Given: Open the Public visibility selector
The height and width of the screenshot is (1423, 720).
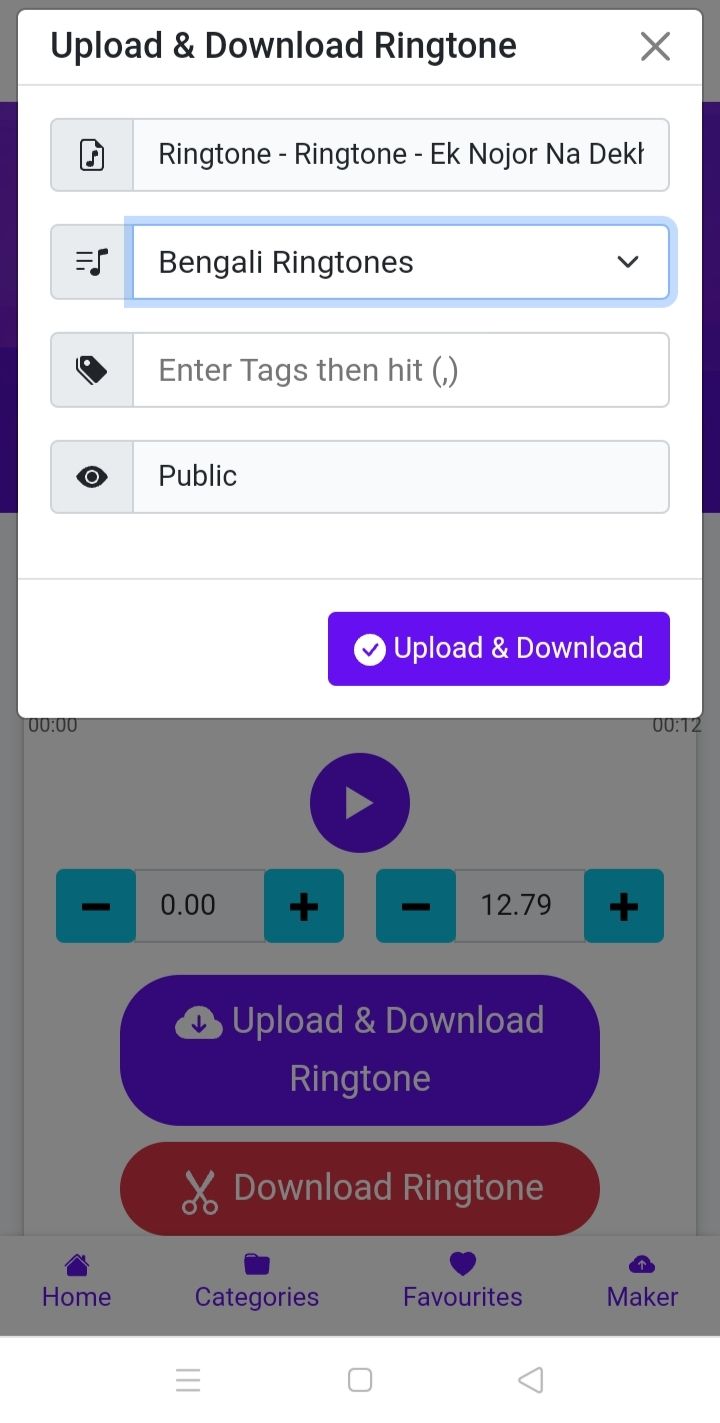Looking at the screenshot, I should (x=400, y=477).
